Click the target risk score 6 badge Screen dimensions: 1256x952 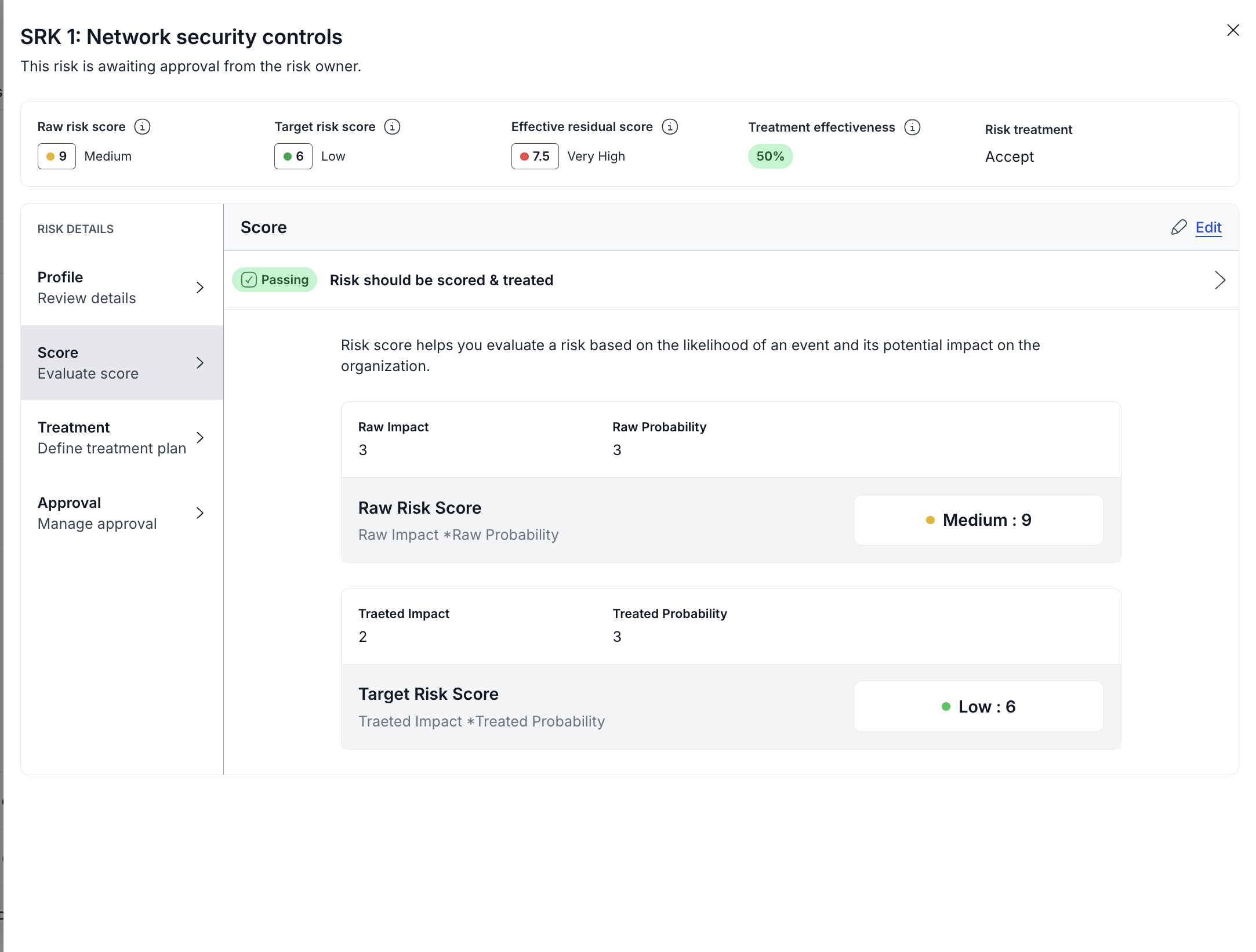coord(293,157)
